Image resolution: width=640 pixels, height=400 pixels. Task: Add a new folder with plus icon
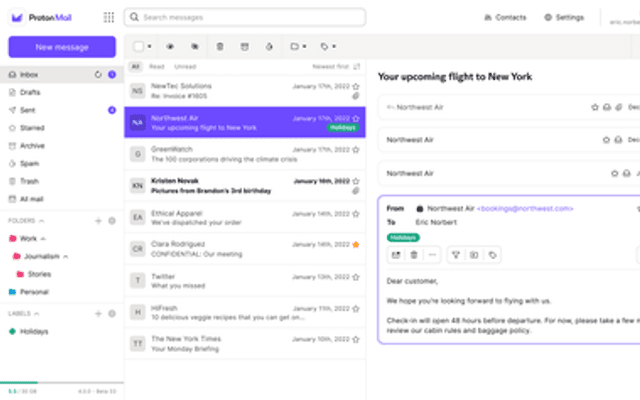(98, 221)
